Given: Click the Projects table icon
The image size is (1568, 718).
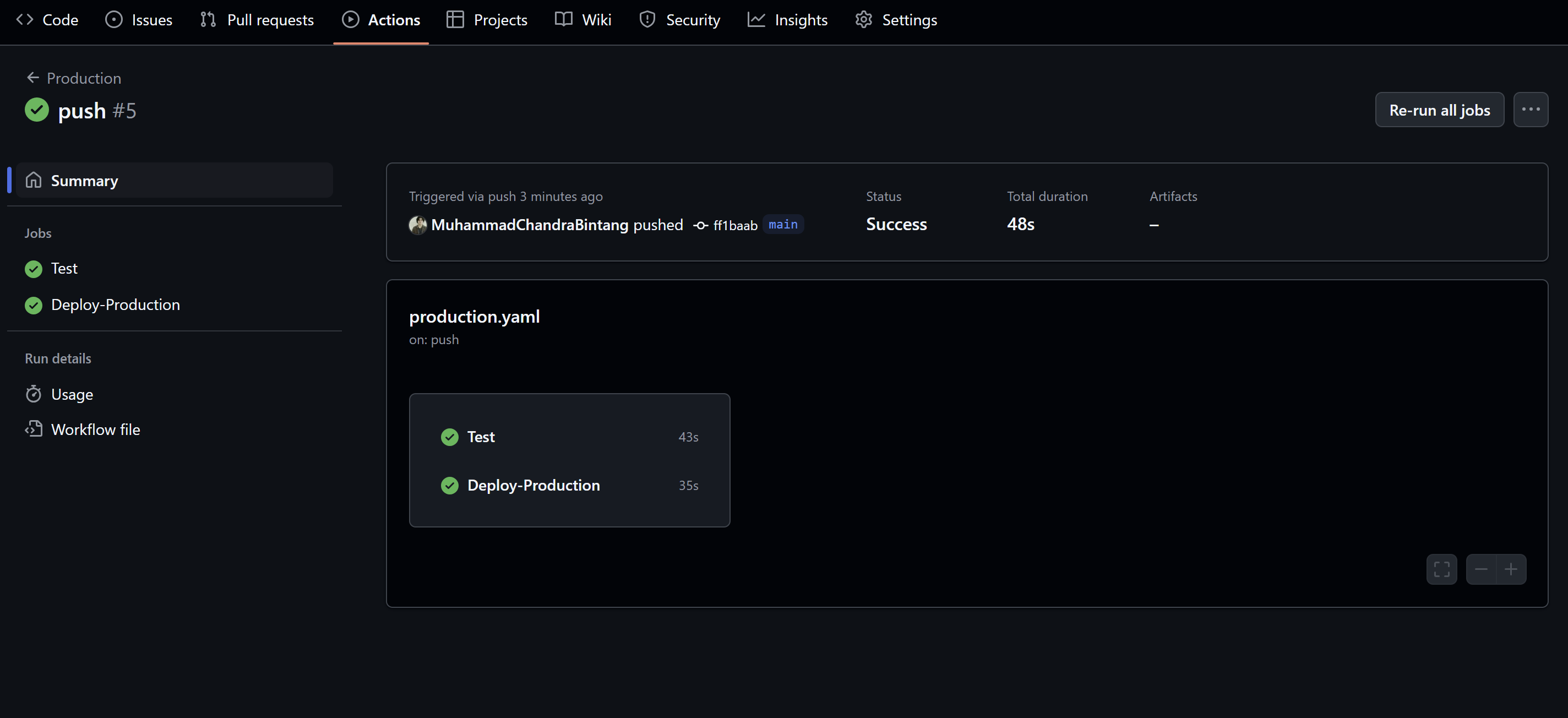Looking at the screenshot, I should (455, 19).
